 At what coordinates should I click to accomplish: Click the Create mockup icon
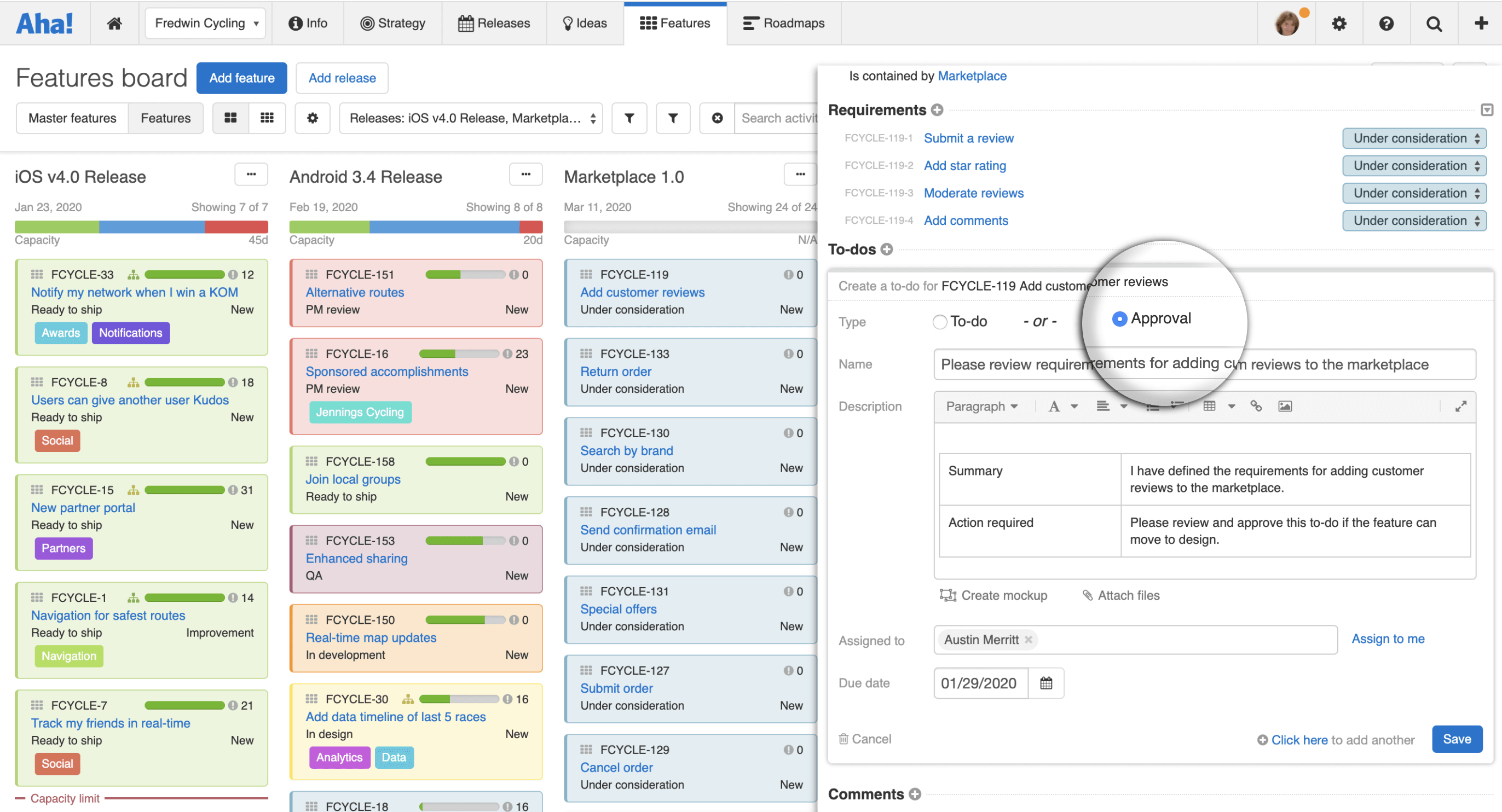coord(948,595)
